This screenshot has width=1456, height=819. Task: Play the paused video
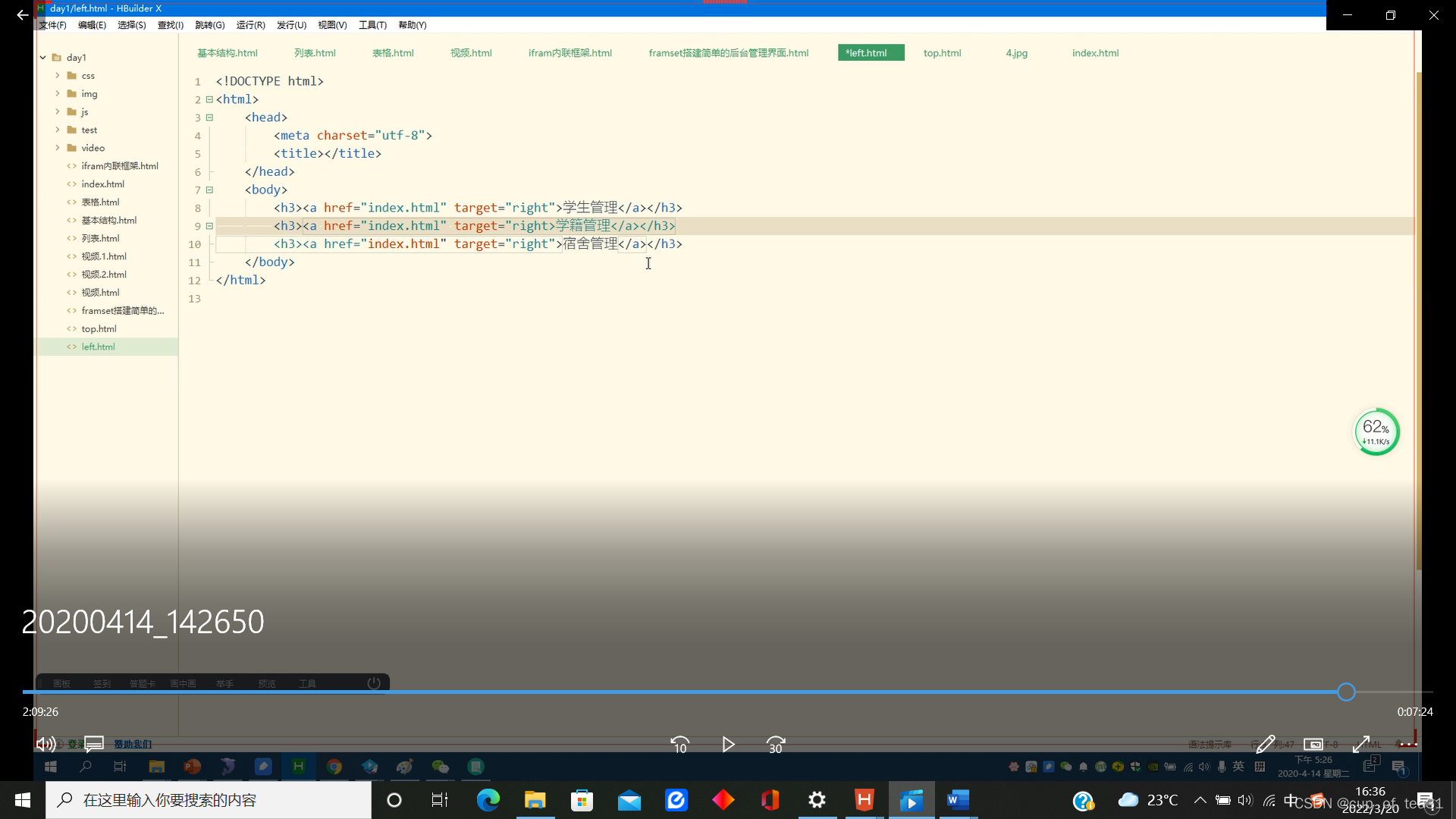[728, 745]
